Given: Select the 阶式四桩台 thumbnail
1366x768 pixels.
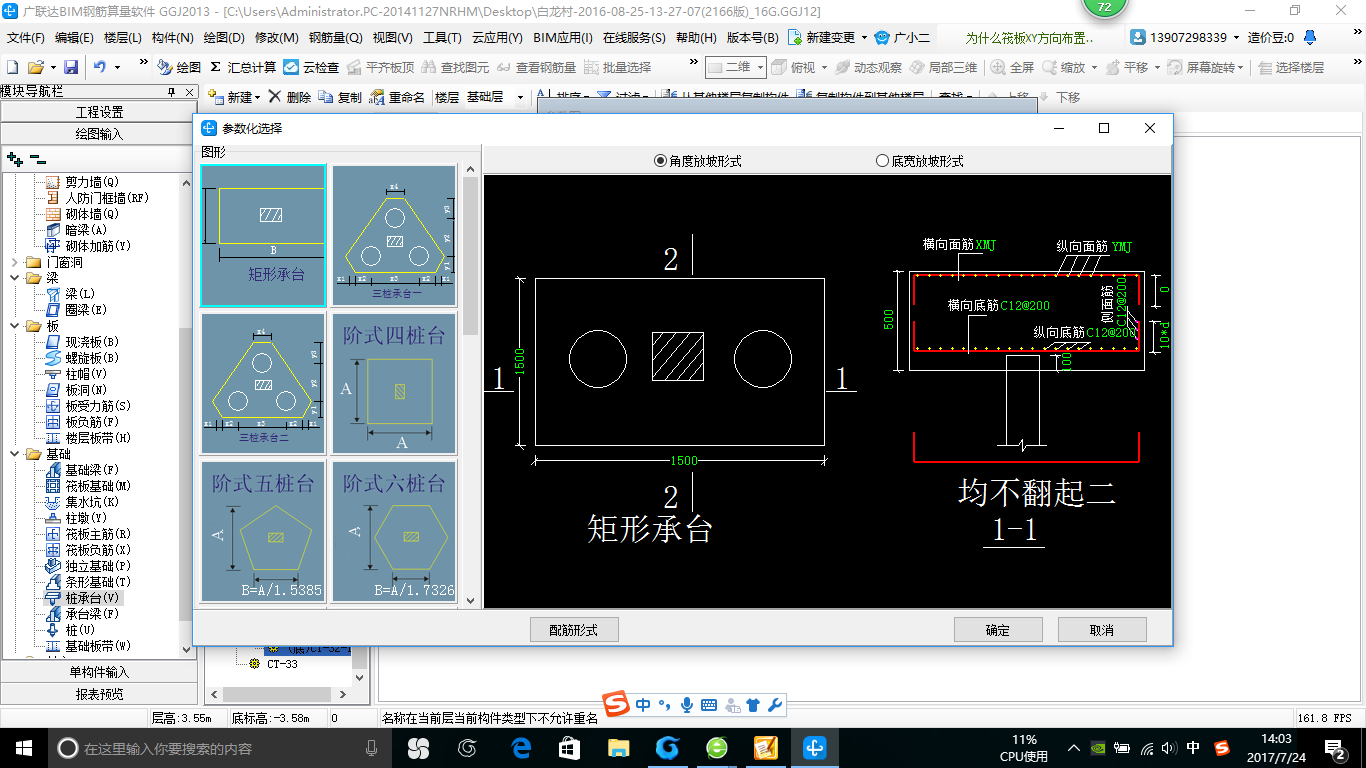Looking at the screenshot, I should 394,383.
